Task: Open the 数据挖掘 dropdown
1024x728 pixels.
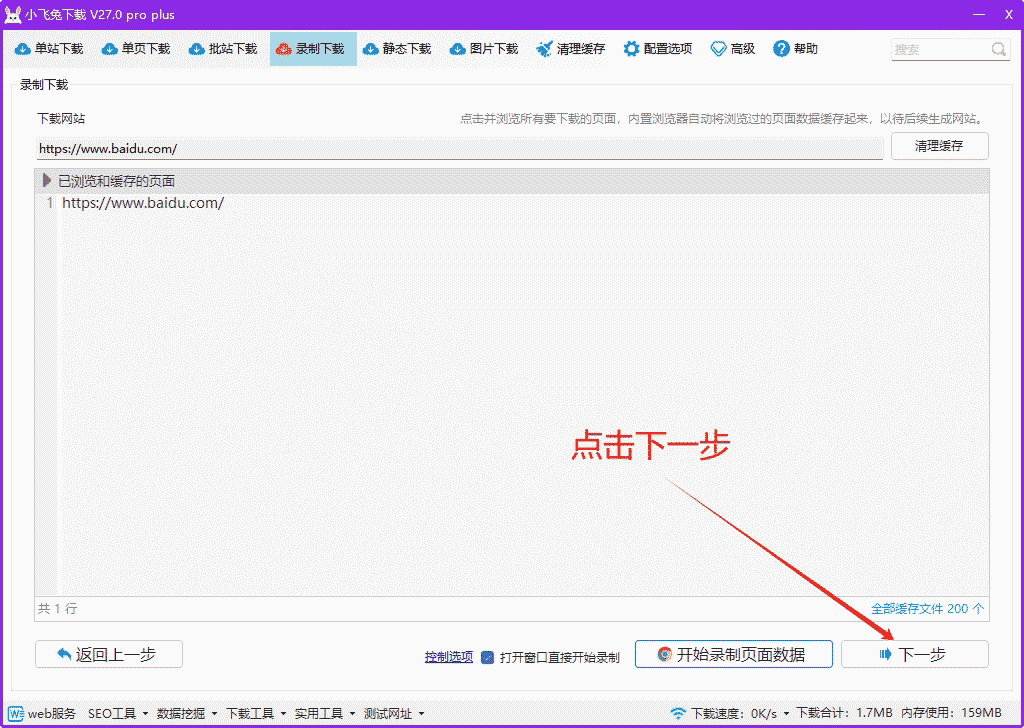Action: (x=187, y=714)
